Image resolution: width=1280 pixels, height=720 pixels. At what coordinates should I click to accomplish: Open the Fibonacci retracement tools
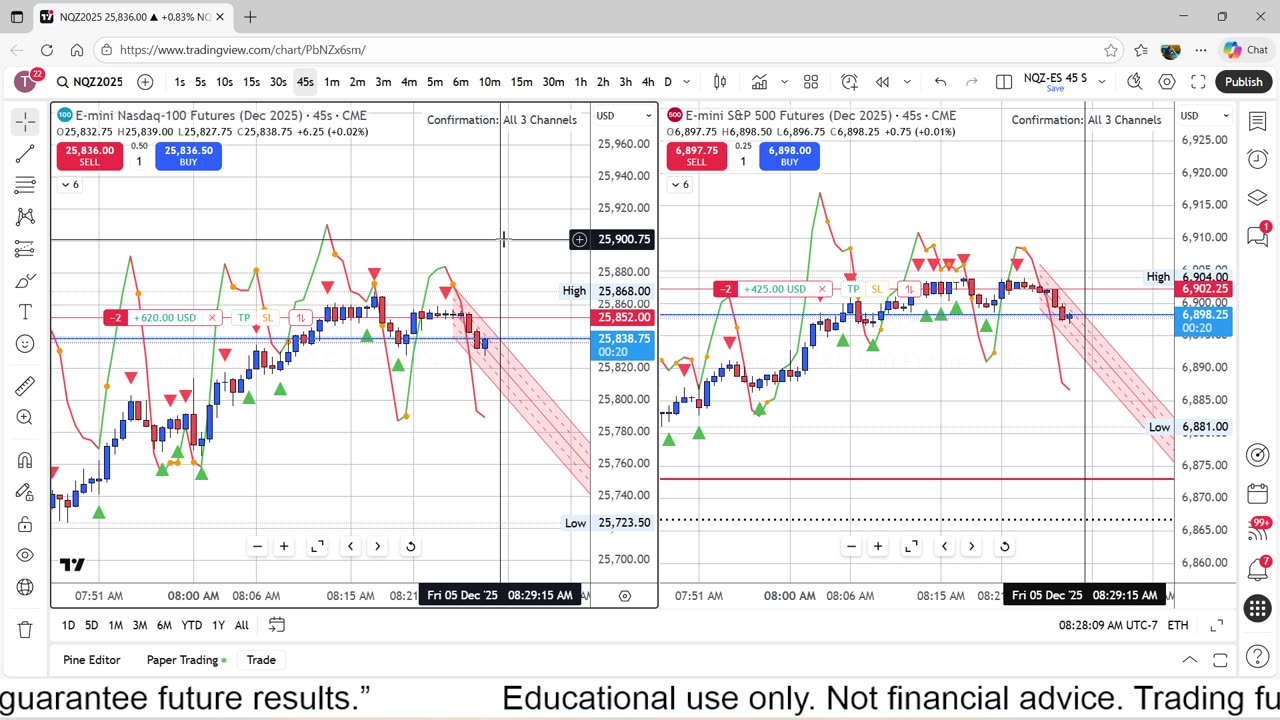point(26,185)
